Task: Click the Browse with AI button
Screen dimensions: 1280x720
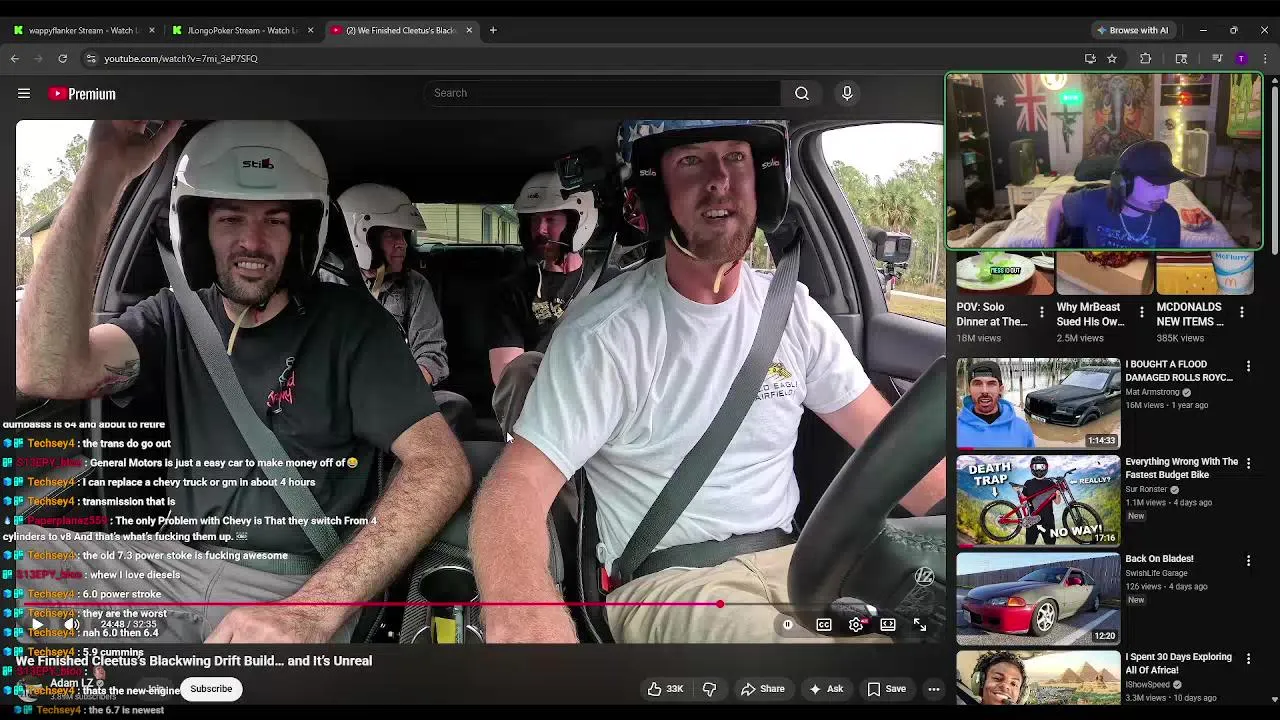Action: pos(1132,30)
